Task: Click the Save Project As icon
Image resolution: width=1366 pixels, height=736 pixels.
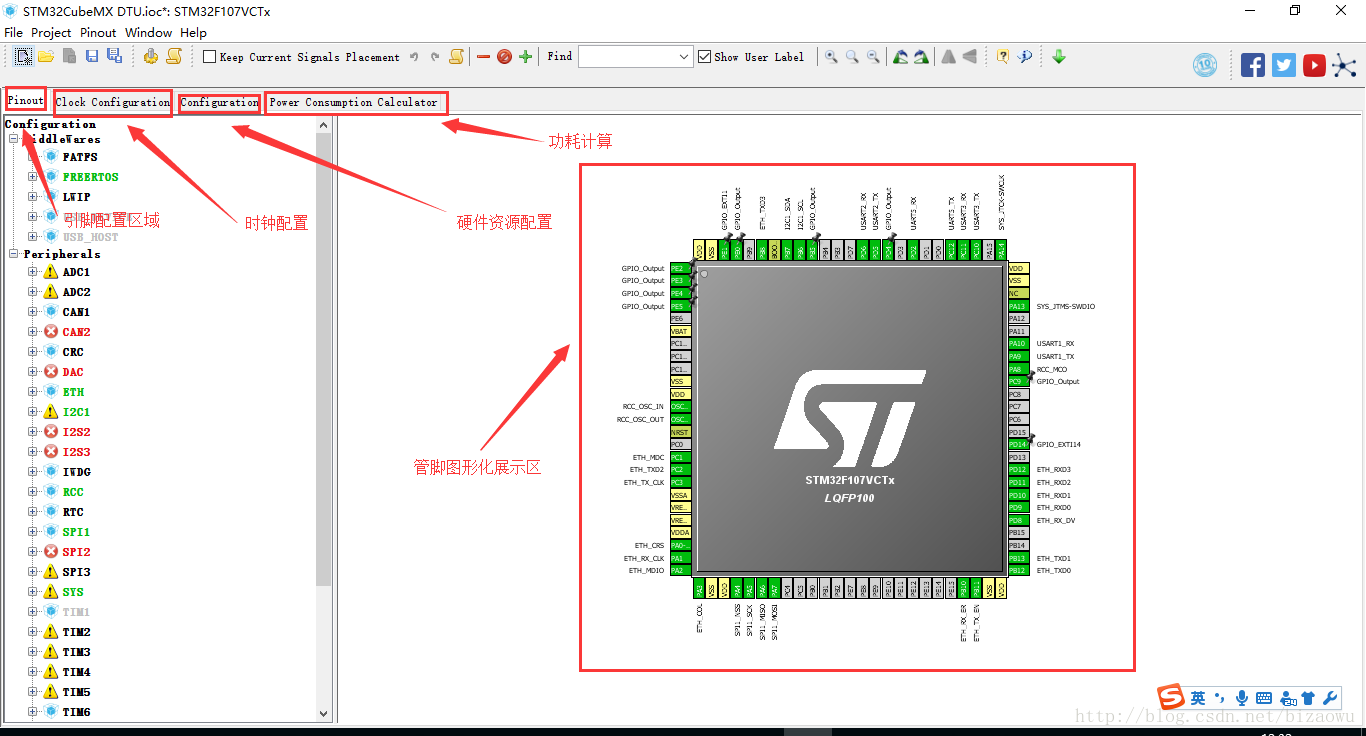Action: click(x=115, y=57)
